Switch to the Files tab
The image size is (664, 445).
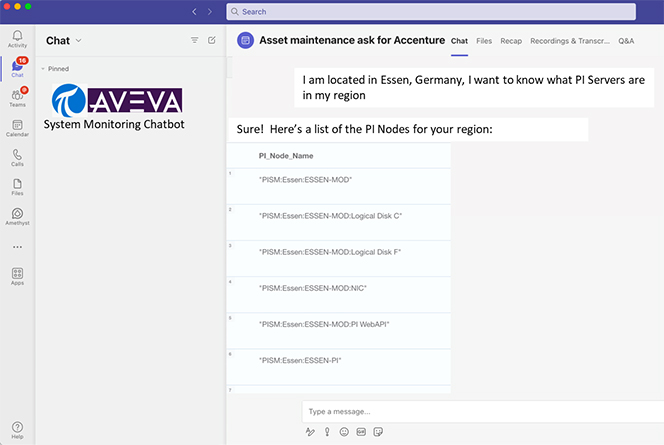coord(484,41)
